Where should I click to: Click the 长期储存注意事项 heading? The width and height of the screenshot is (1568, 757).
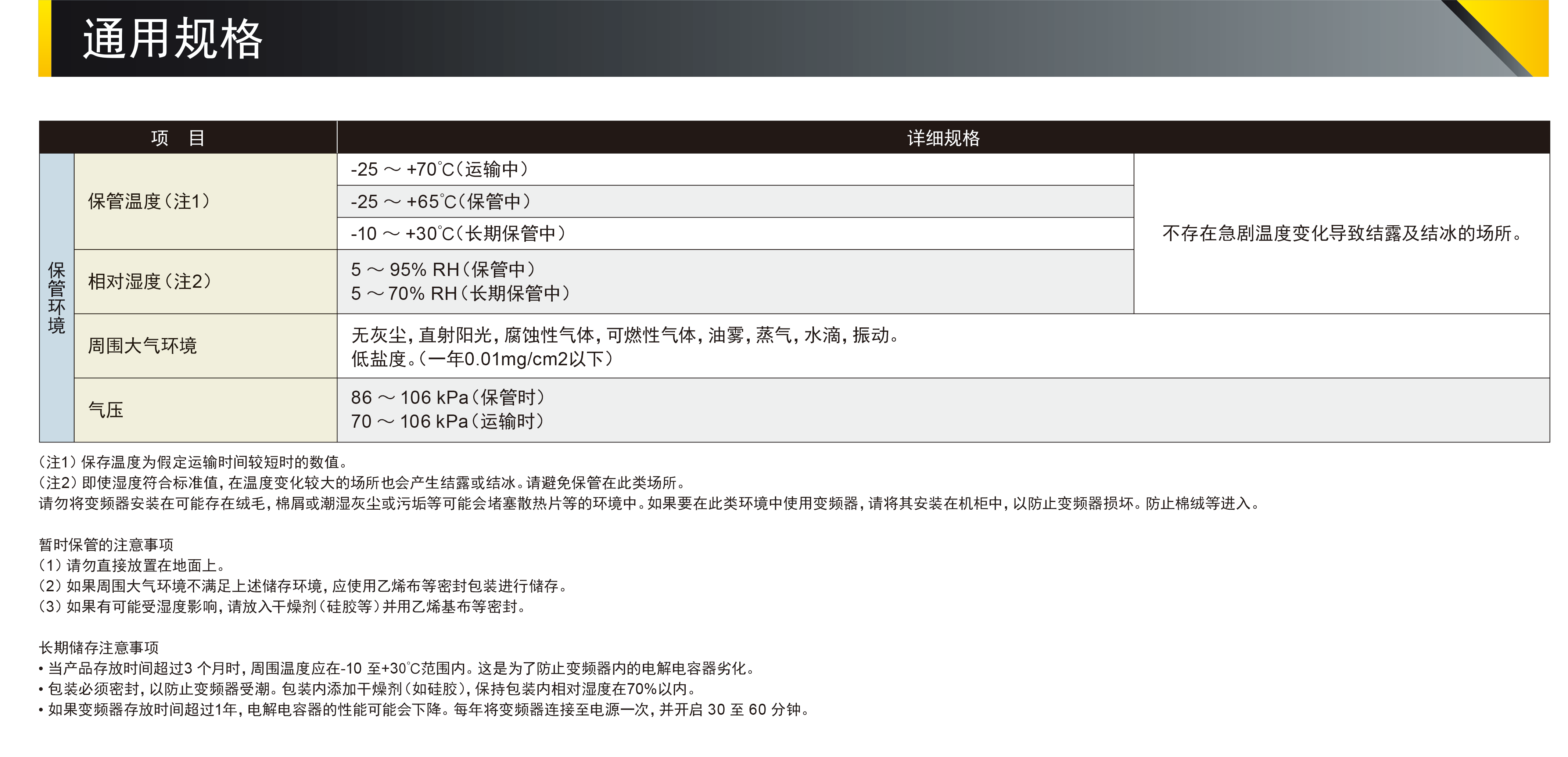click(98, 647)
